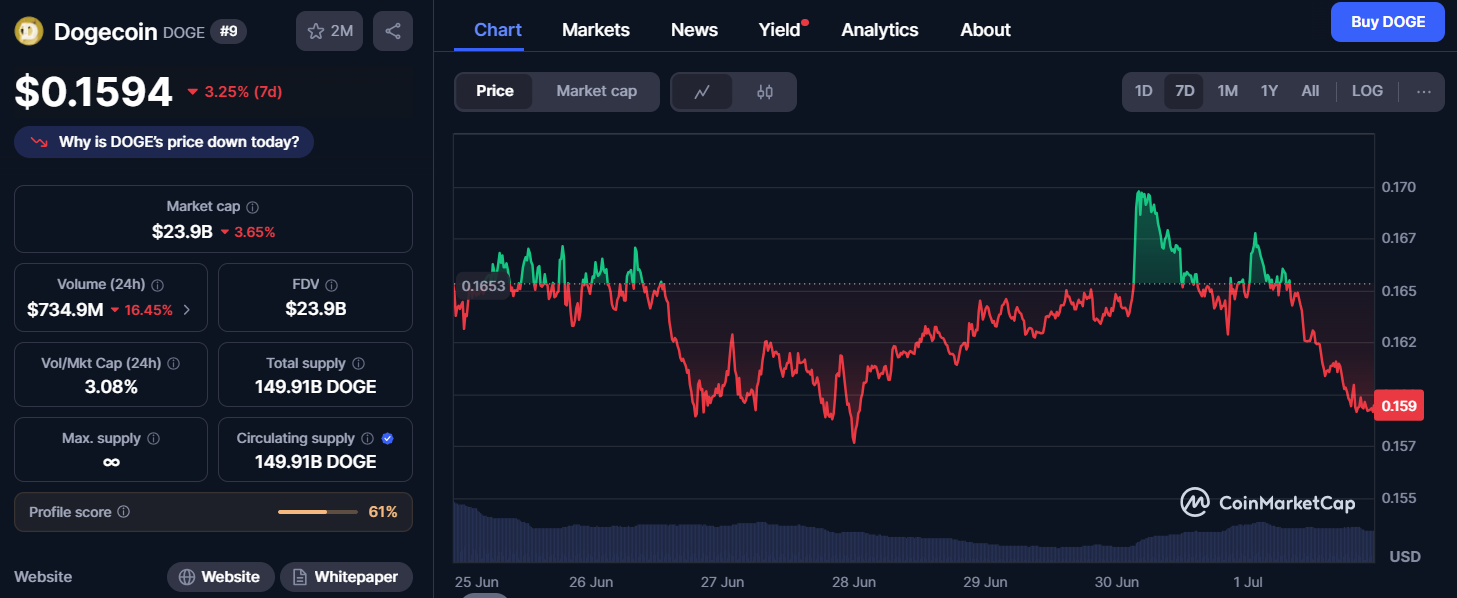The width and height of the screenshot is (1457, 598).
Task: Open the Analytics tab
Action: pos(880,30)
